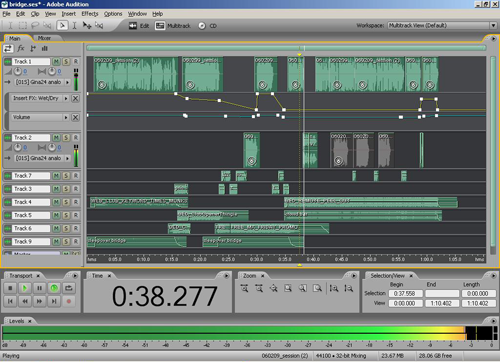The width and height of the screenshot is (500, 362).
Task: Adjust Track 2 volume knob
Action: point(17,147)
